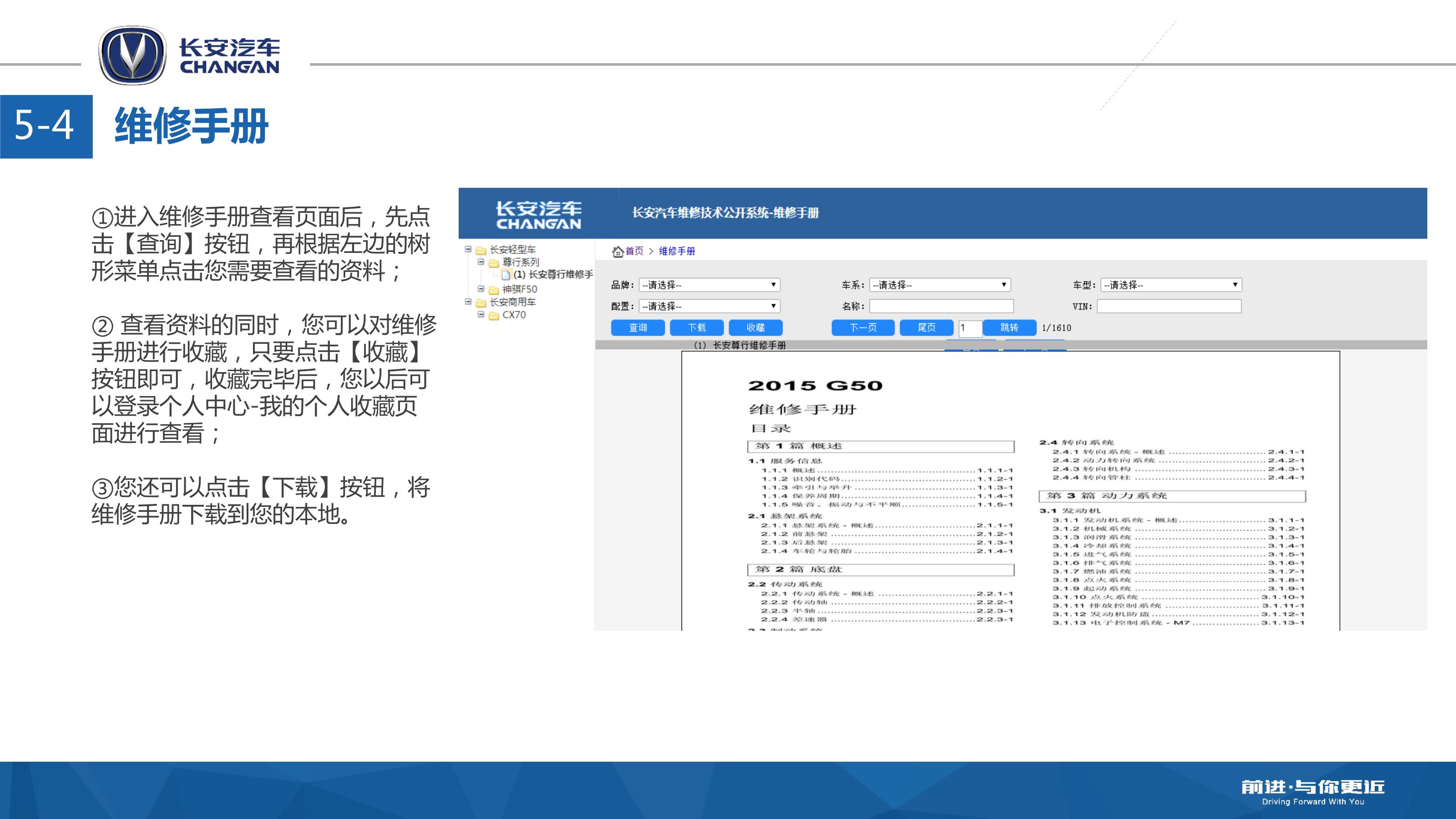Click the Changan logo in the web header
Viewport: 1456px width, 819px height.
(x=538, y=215)
